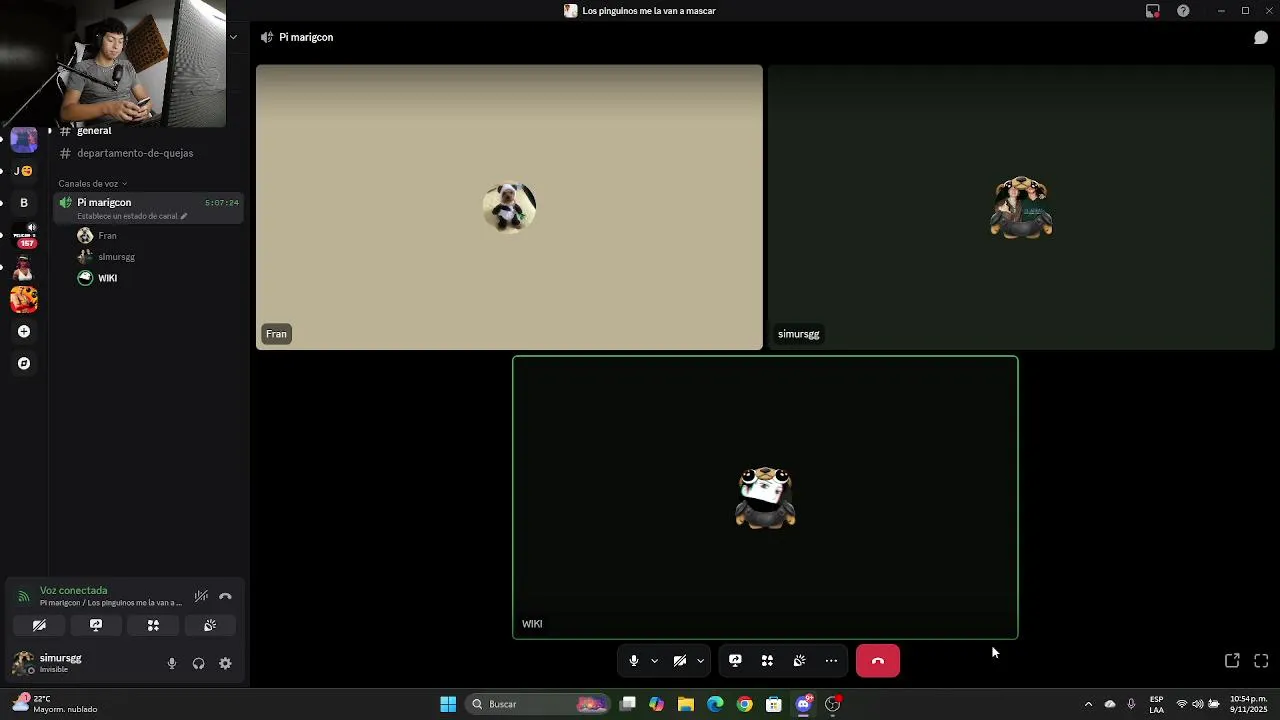Focus WIKI's video tile
Viewport: 1280px width, 720px height.
765,498
